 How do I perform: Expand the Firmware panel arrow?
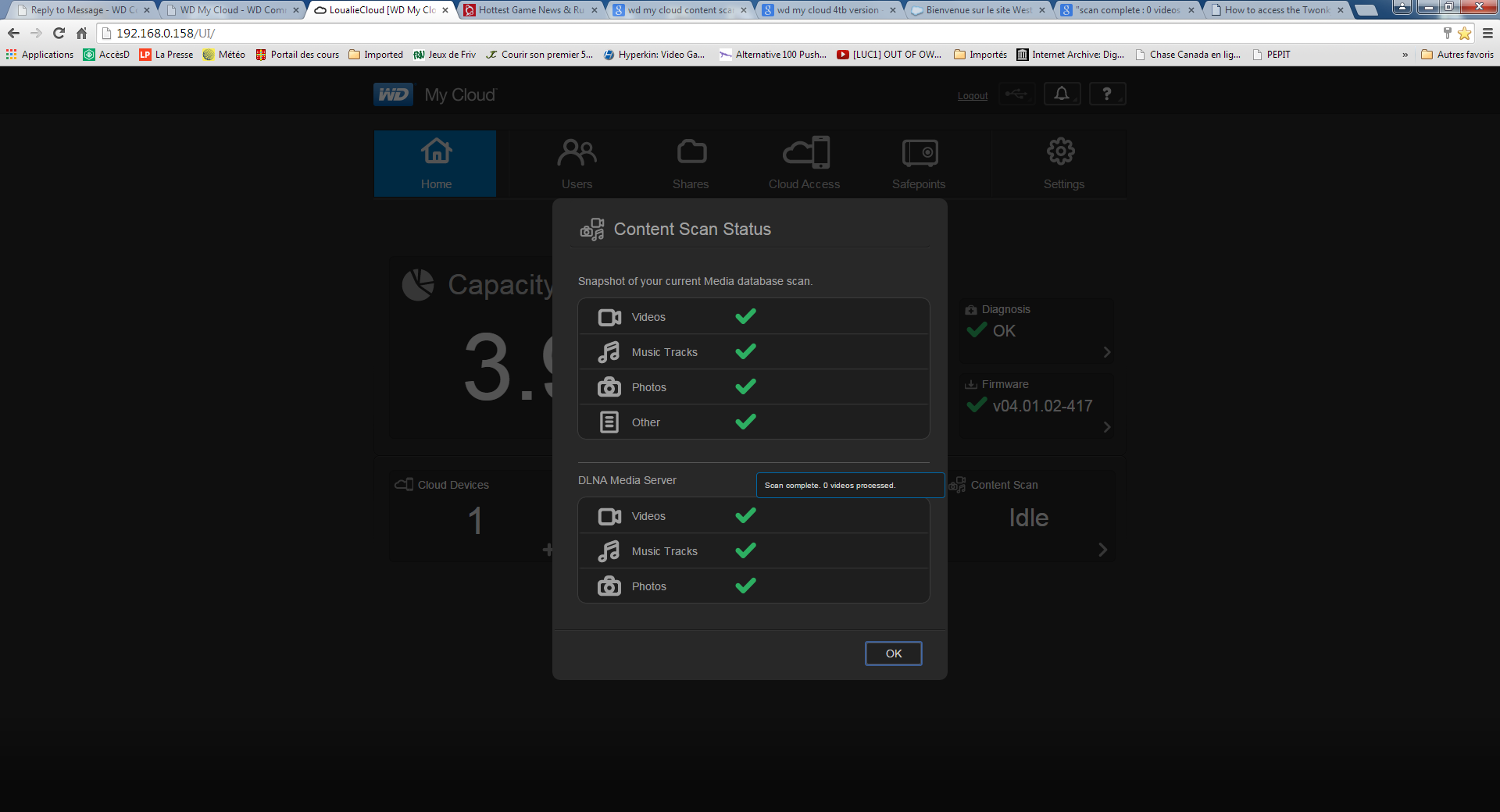(x=1107, y=427)
